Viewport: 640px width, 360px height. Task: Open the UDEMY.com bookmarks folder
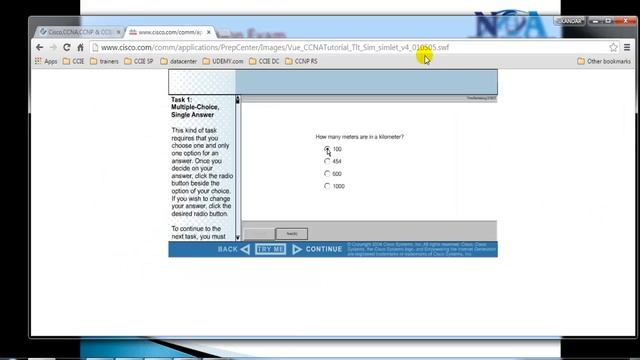point(223,61)
